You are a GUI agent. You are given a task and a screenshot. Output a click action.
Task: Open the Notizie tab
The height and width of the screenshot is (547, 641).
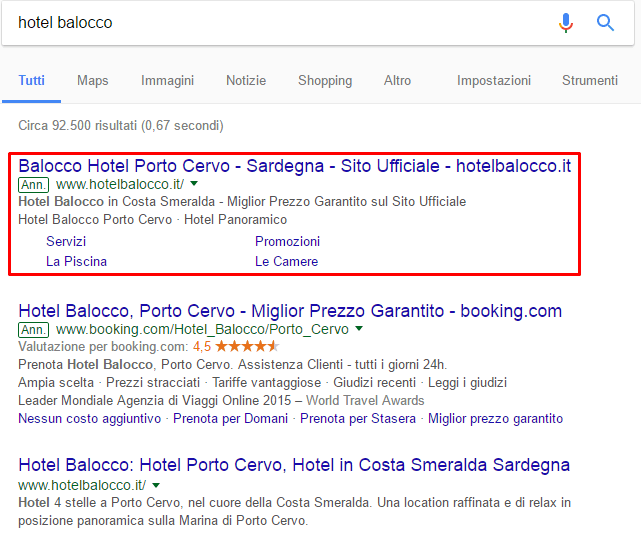(x=246, y=80)
